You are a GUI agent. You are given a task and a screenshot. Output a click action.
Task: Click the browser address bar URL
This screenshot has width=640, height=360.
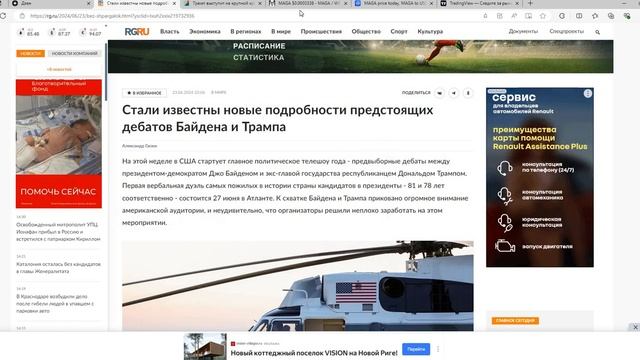pos(112,16)
